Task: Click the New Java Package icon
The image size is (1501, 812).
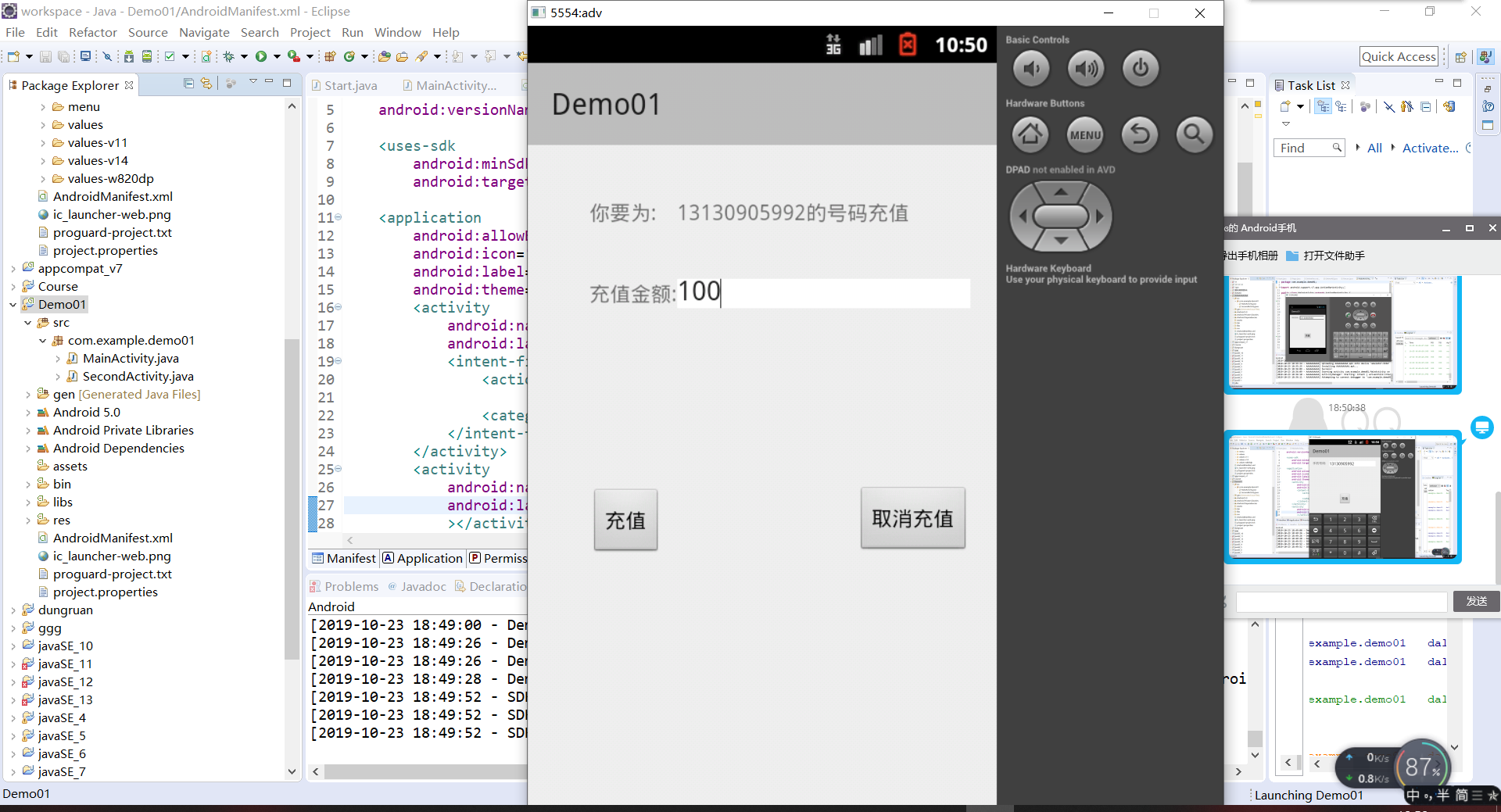Action: tap(330, 56)
